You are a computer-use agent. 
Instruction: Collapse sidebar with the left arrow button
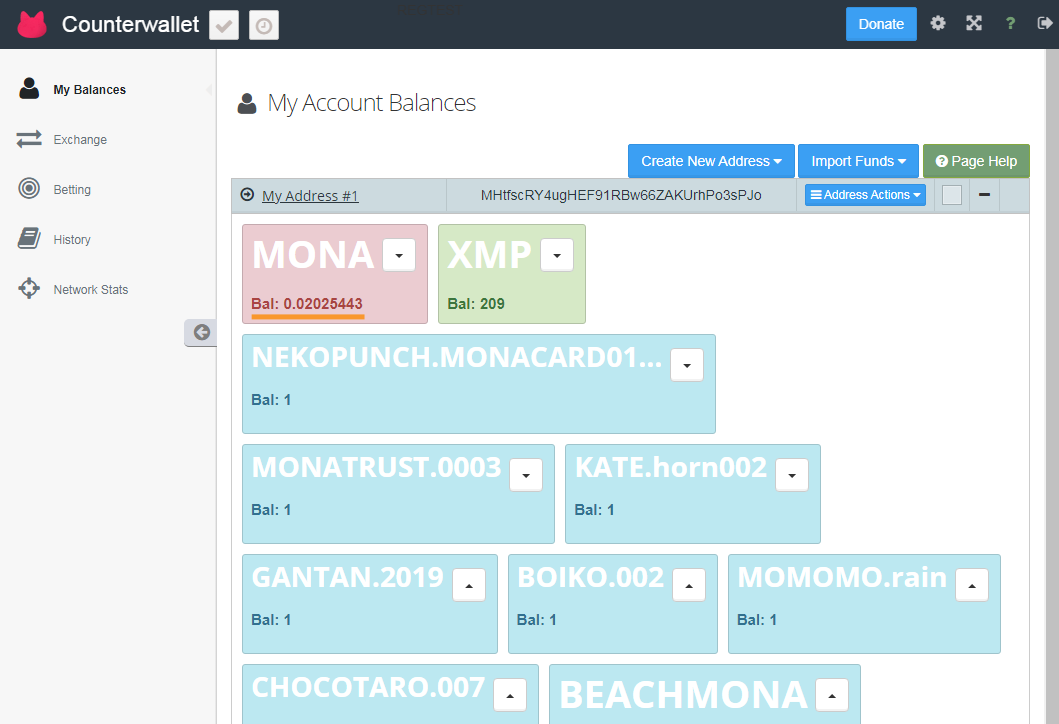click(x=201, y=333)
